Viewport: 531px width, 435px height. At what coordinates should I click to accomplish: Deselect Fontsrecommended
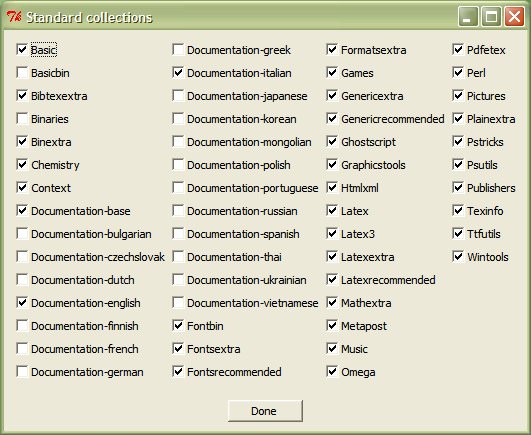[178, 372]
